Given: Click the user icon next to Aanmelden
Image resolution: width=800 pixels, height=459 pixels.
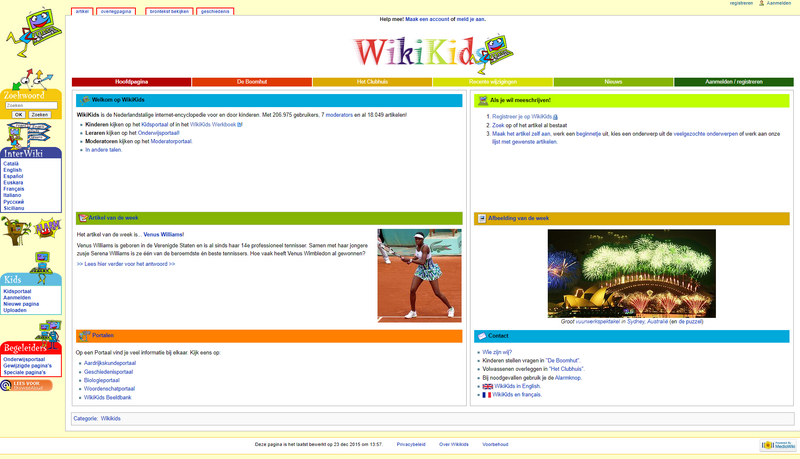Looking at the screenshot, I should (761, 3).
